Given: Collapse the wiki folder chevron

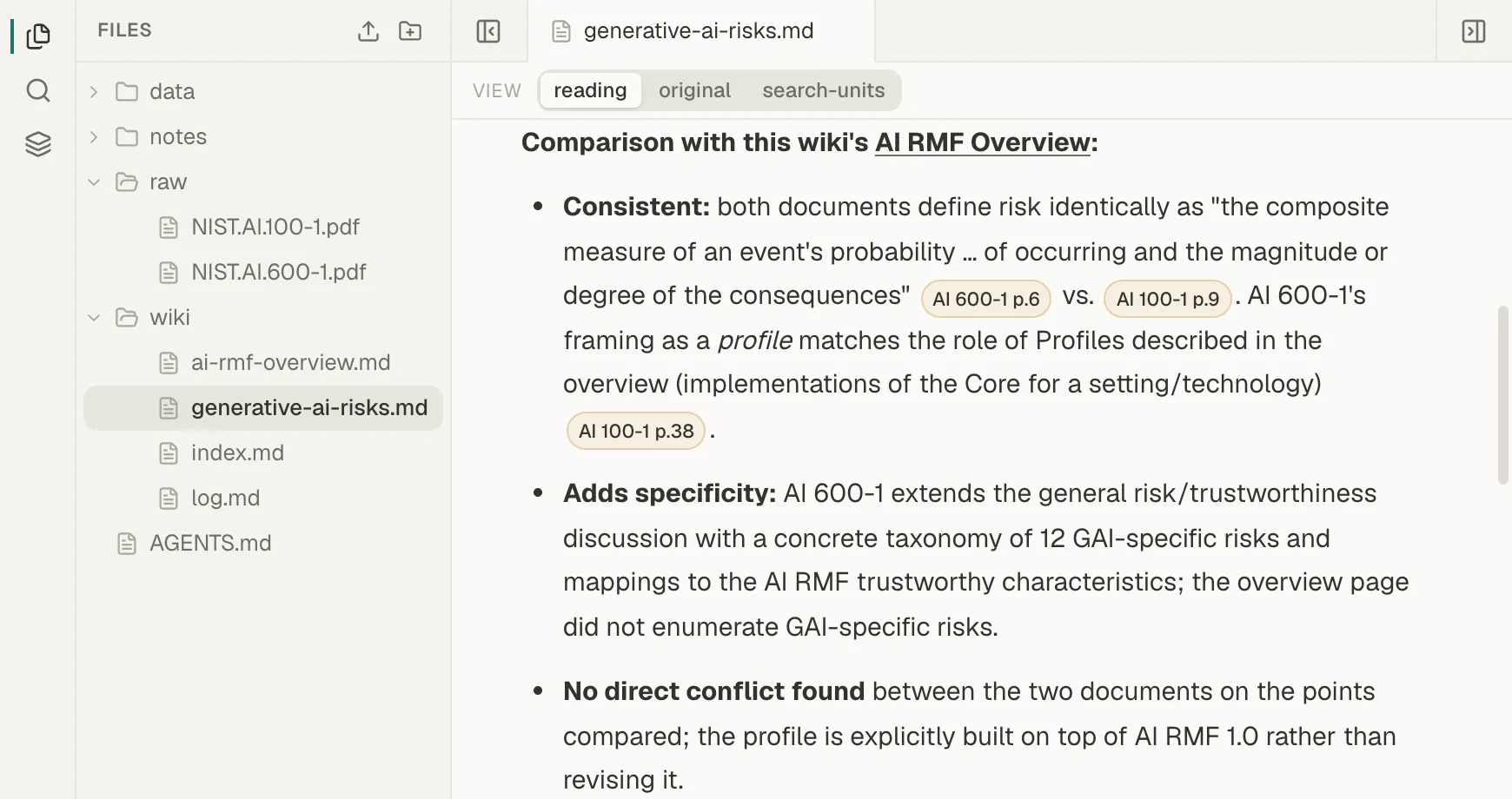Looking at the screenshot, I should [94, 317].
